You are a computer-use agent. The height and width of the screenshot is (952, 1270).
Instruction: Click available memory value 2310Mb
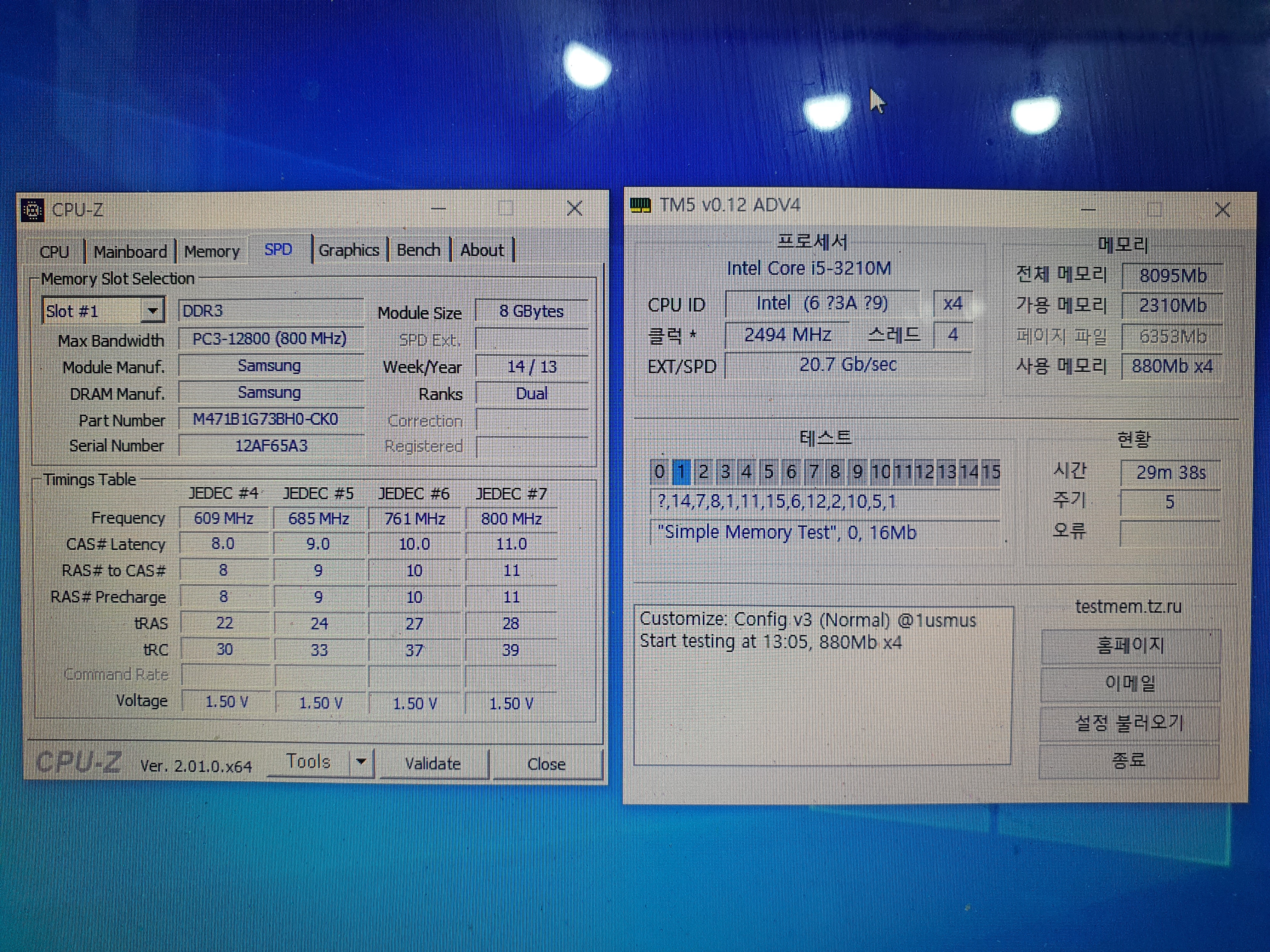[x=1172, y=306]
